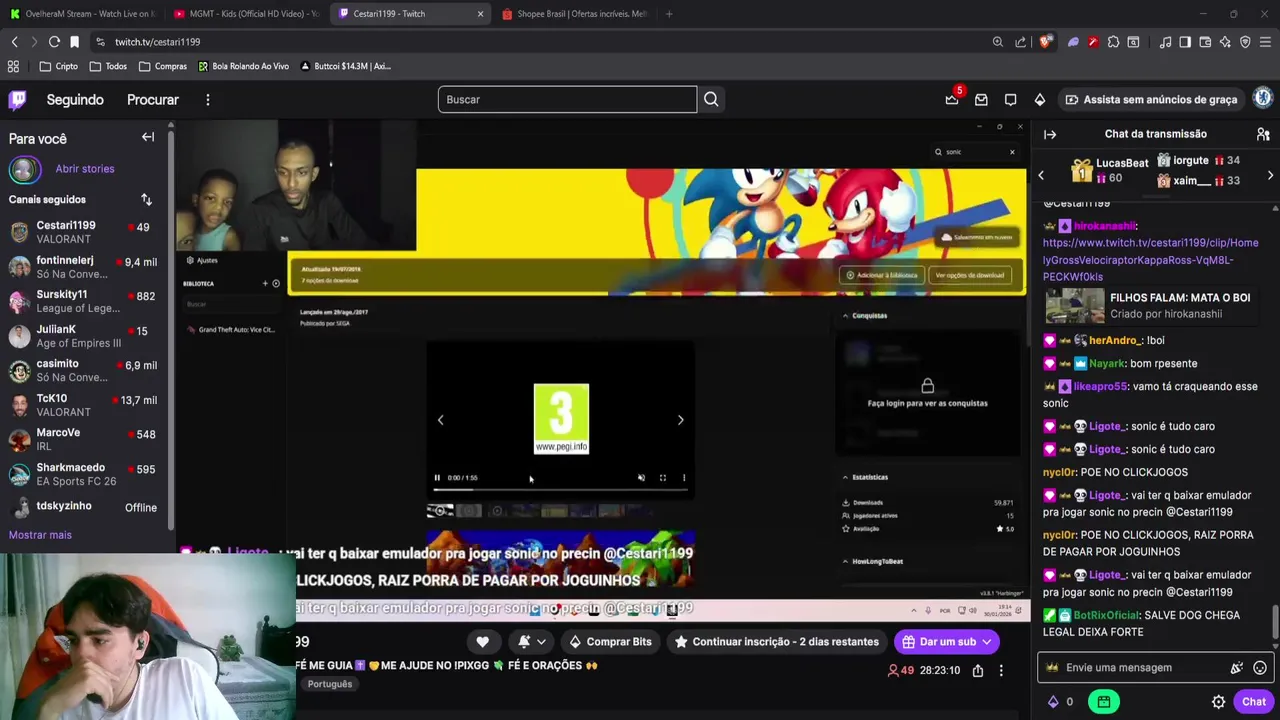Open the Cripto bookmarks folder
The width and height of the screenshot is (1280, 720).
[58, 66]
